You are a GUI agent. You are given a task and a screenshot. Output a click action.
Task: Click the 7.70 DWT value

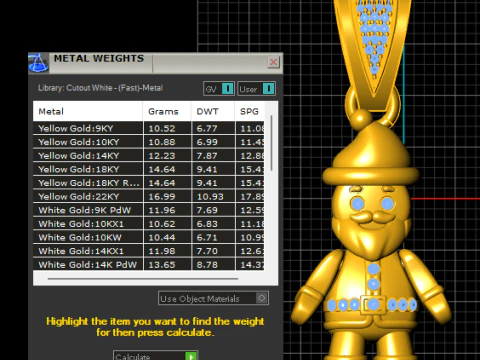pos(207,251)
